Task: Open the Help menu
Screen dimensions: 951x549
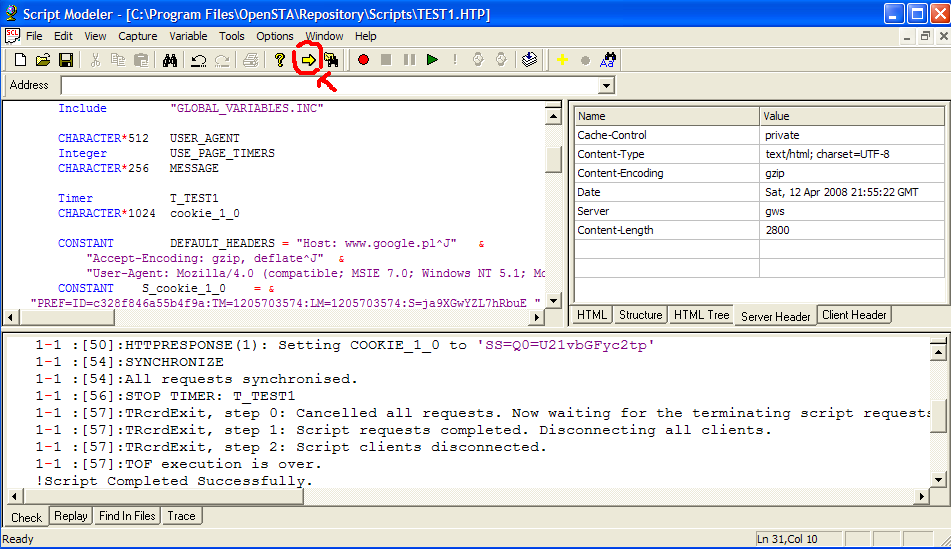Action: tap(366, 36)
